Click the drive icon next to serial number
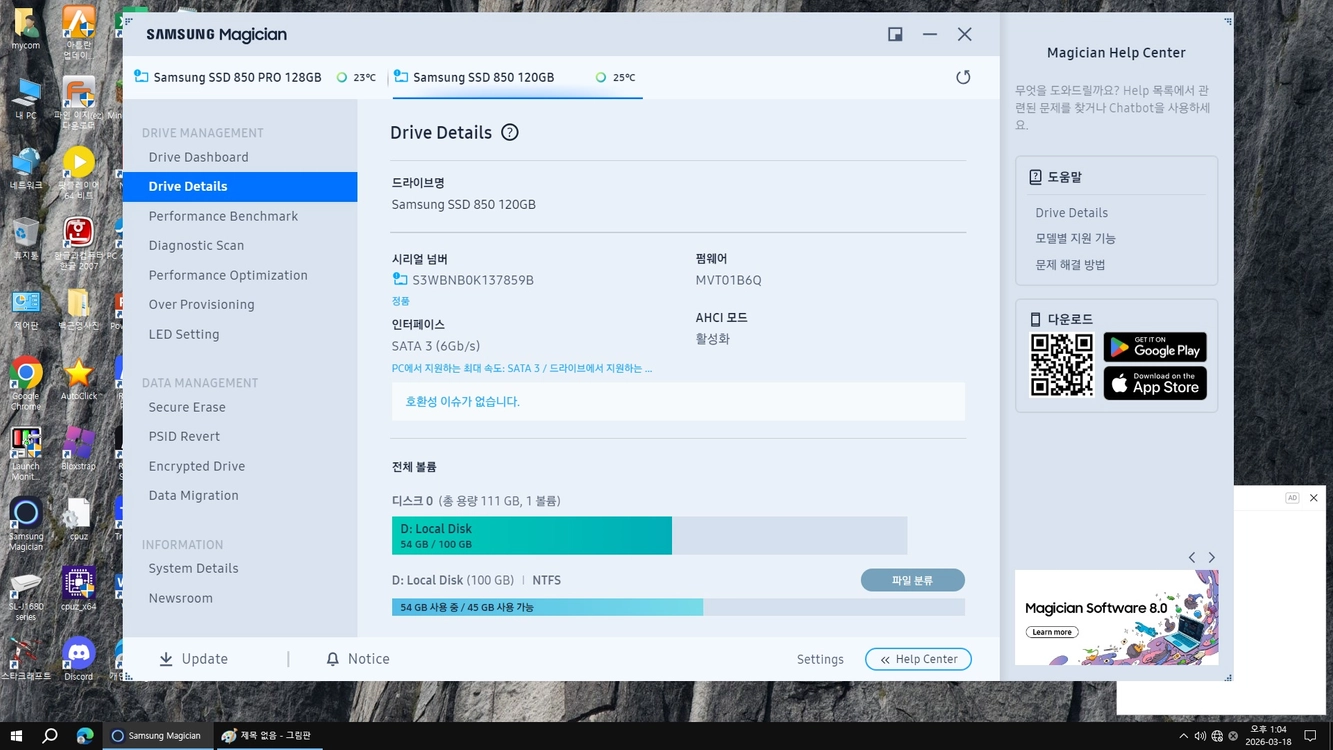 pyautogui.click(x=400, y=280)
